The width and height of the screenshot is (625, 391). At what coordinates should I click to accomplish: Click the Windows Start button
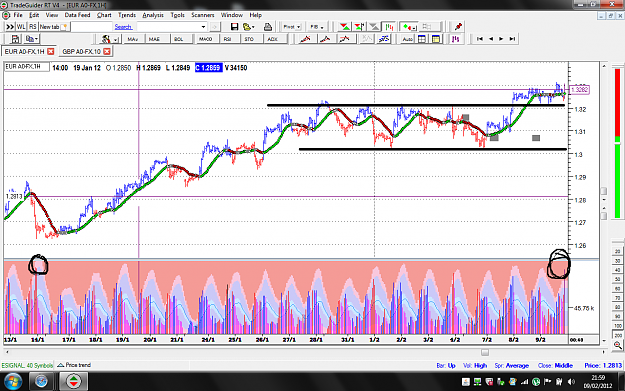(x=13, y=381)
